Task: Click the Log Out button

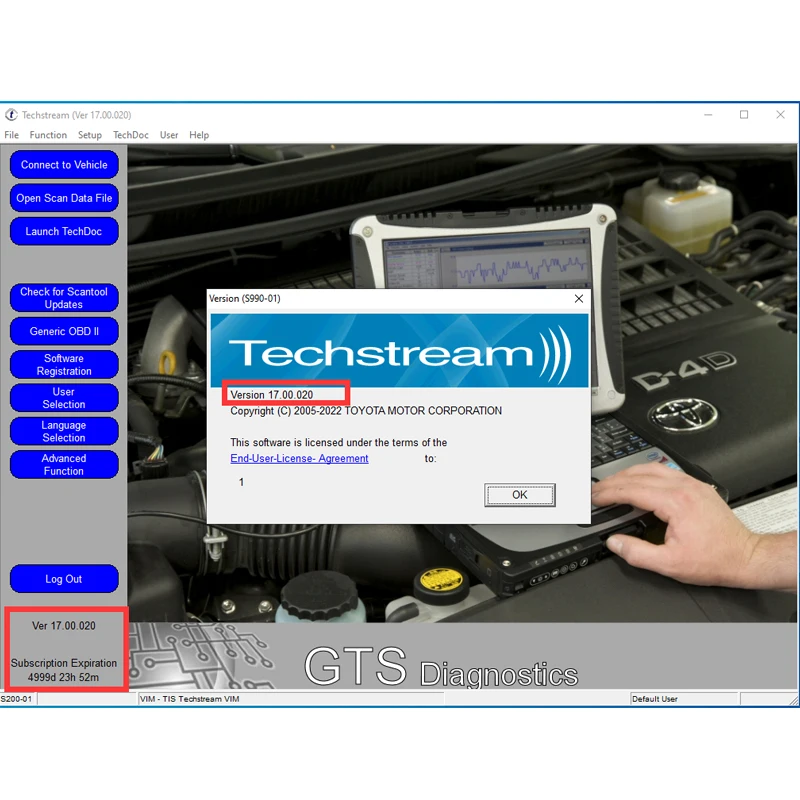Action: (64, 579)
